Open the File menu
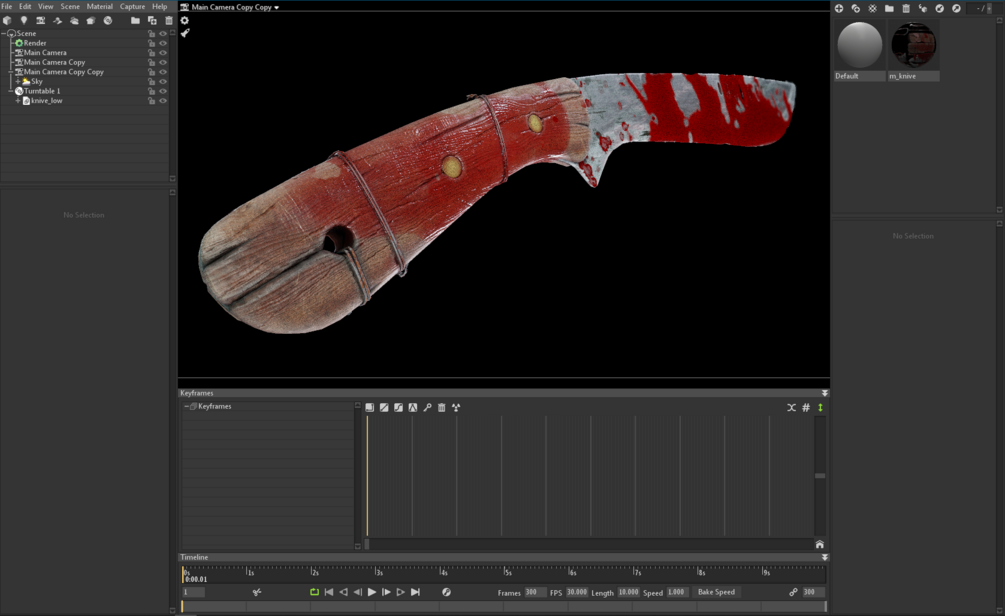 click(x=7, y=6)
